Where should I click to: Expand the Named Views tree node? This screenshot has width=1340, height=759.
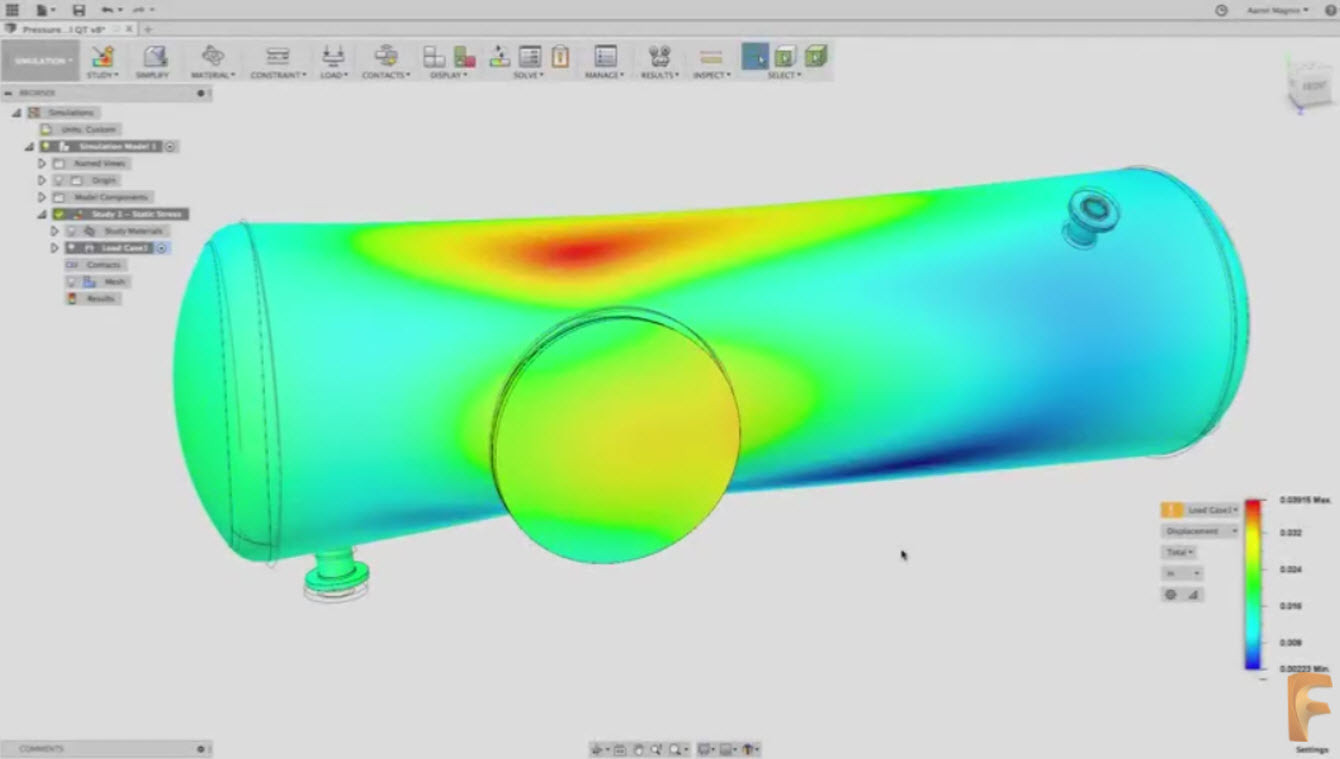40,163
